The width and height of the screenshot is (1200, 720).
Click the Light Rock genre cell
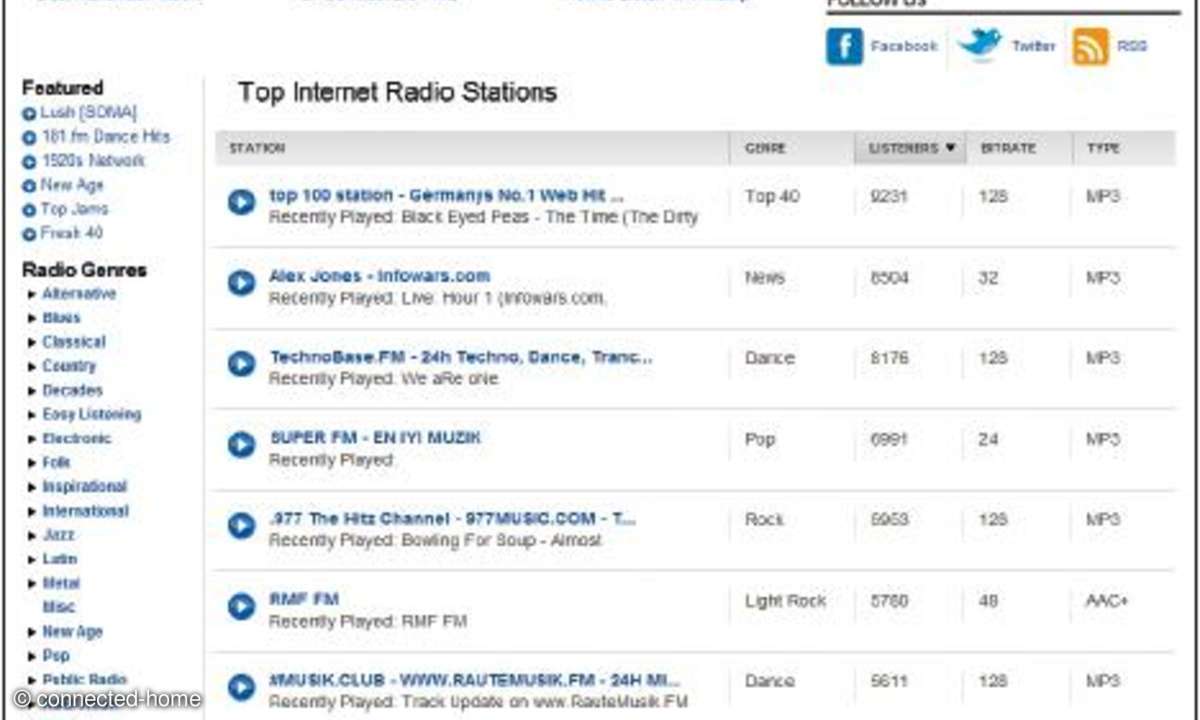(785, 601)
